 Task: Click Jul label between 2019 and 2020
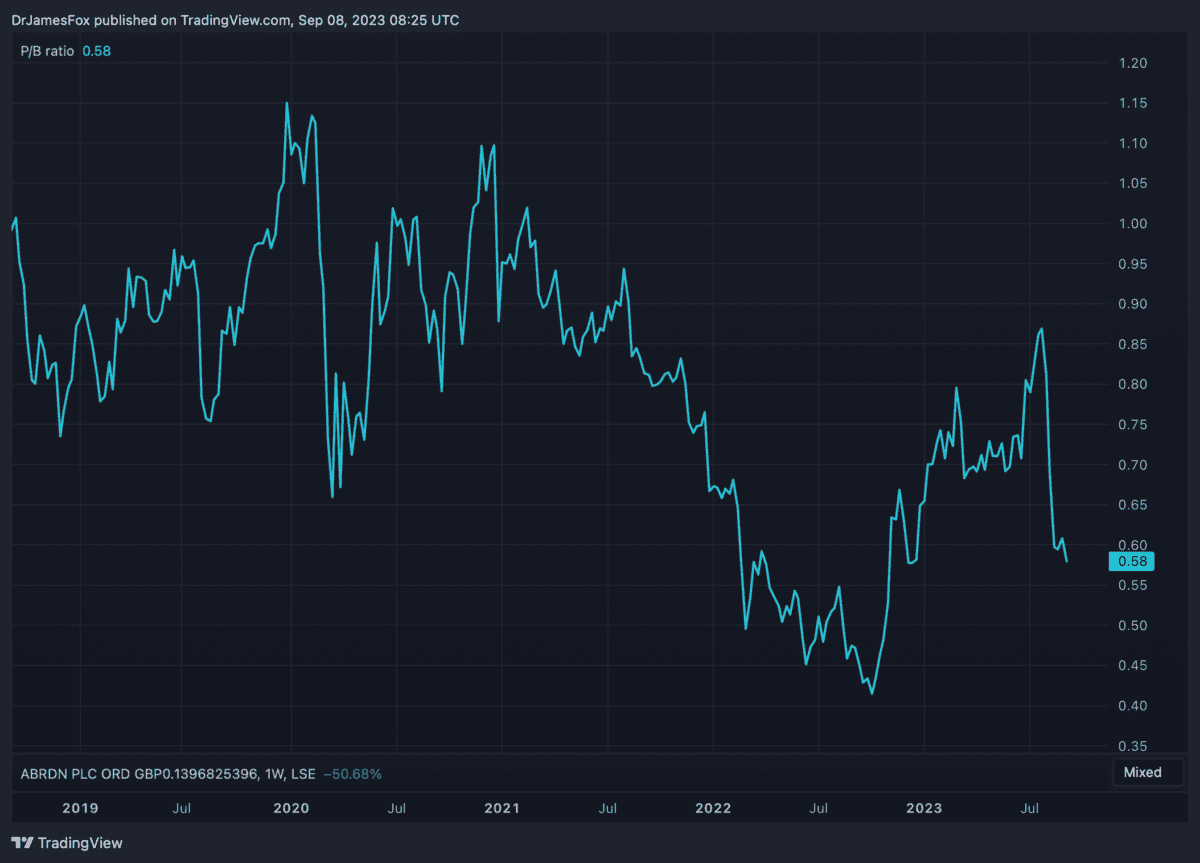[x=182, y=808]
